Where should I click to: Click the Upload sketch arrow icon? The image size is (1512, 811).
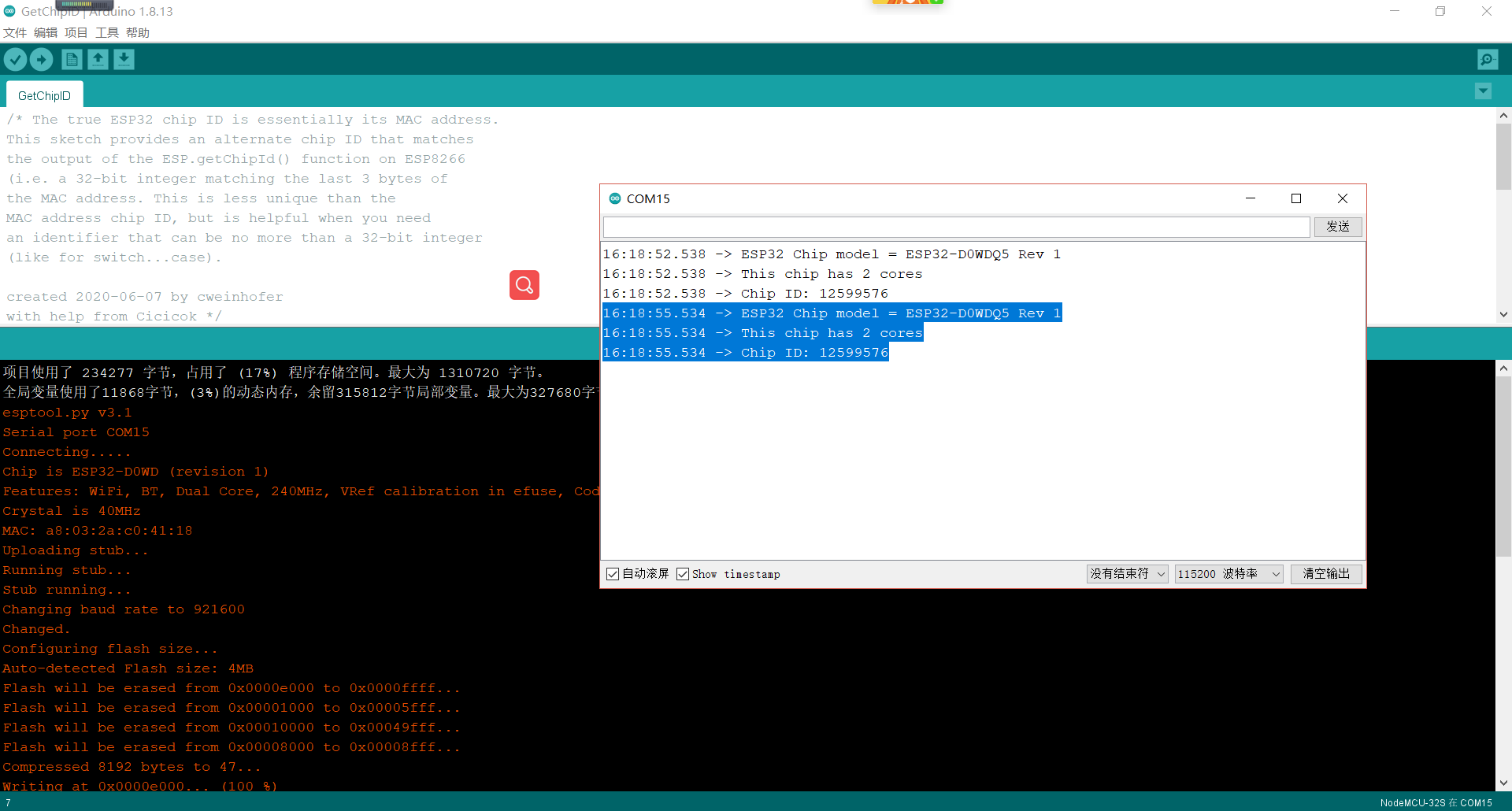coord(41,59)
